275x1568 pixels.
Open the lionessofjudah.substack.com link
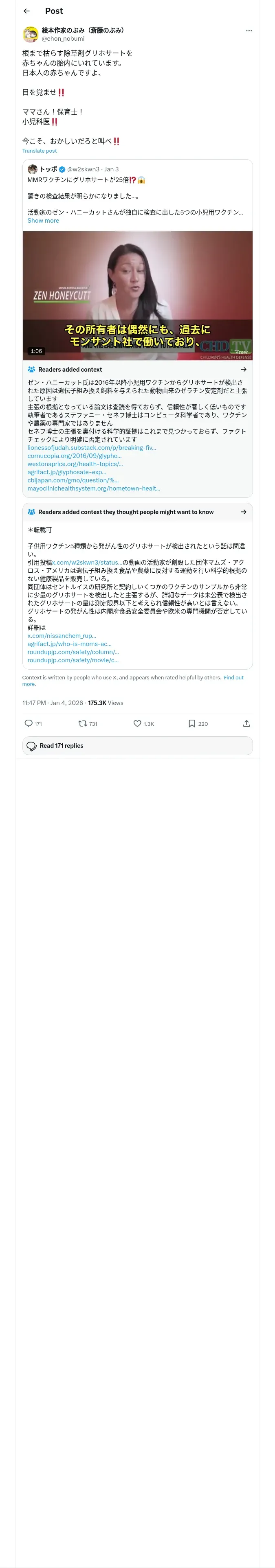tap(92, 447)
